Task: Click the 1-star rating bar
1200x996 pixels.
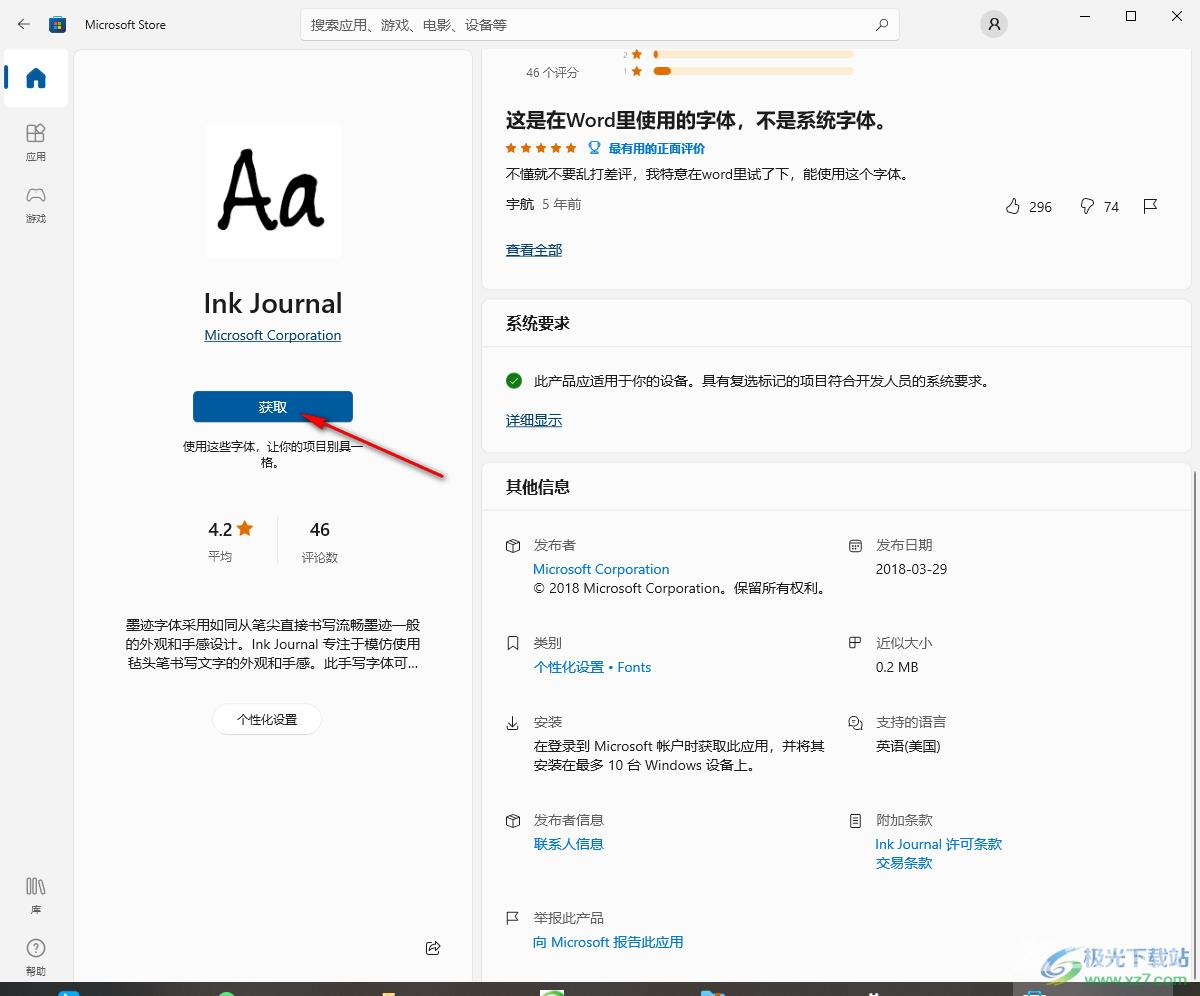Action: point(753,71)
